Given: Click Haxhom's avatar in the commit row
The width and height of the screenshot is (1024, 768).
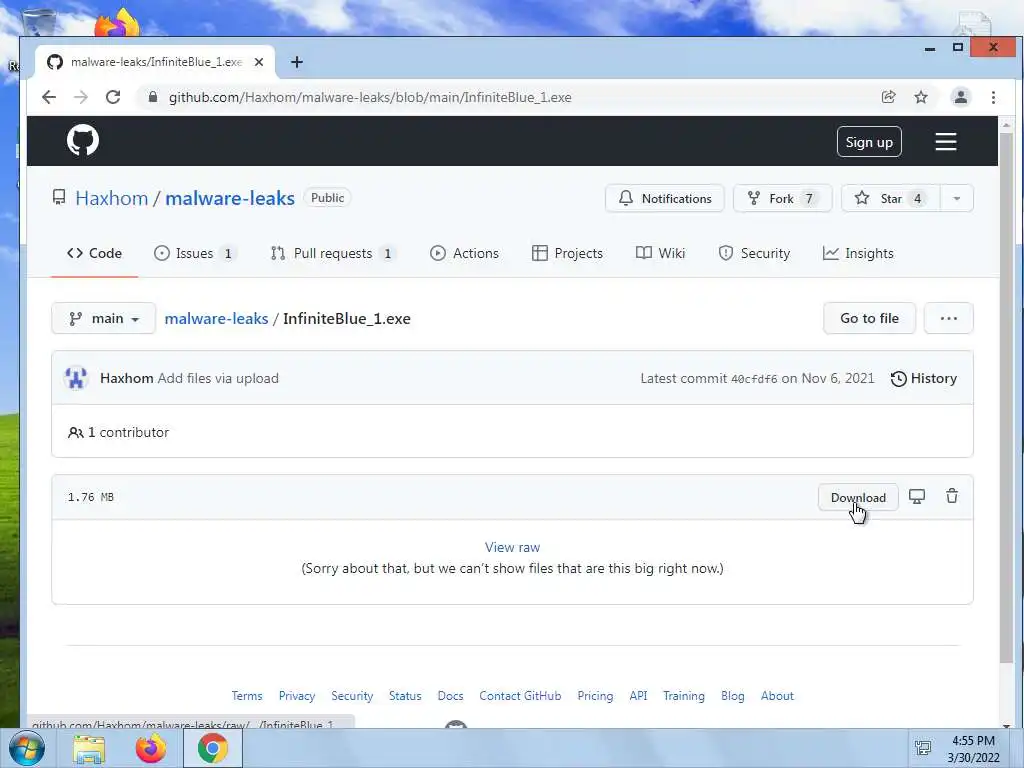Looking at the screenshot, I should click(x=76, y=378).
